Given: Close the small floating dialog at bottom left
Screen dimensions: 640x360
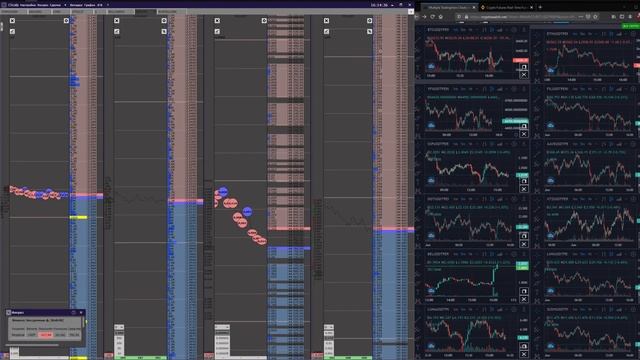Looking at the screenshot, I should coord(81,313).
